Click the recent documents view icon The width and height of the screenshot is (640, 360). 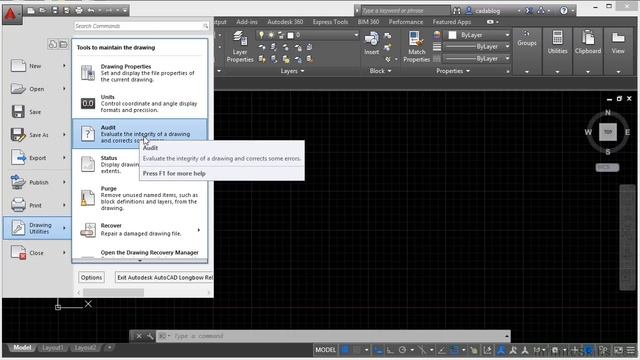tap(53, 44)
